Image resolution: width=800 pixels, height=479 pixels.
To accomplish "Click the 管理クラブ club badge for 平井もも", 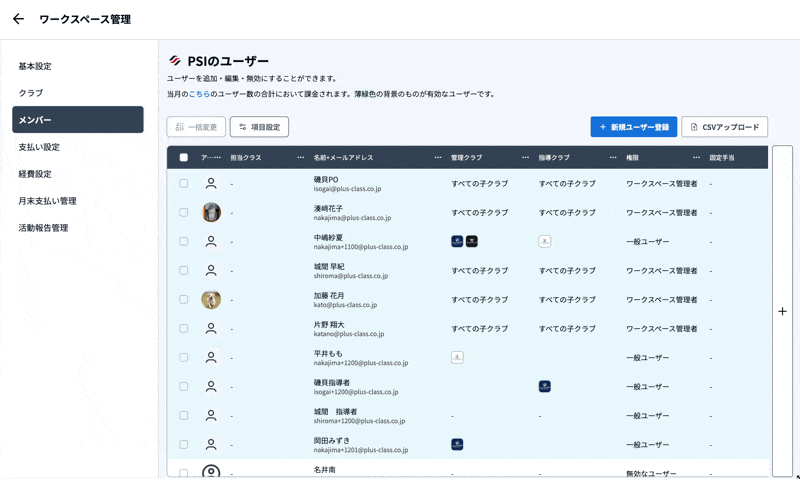I will point(457,357).
